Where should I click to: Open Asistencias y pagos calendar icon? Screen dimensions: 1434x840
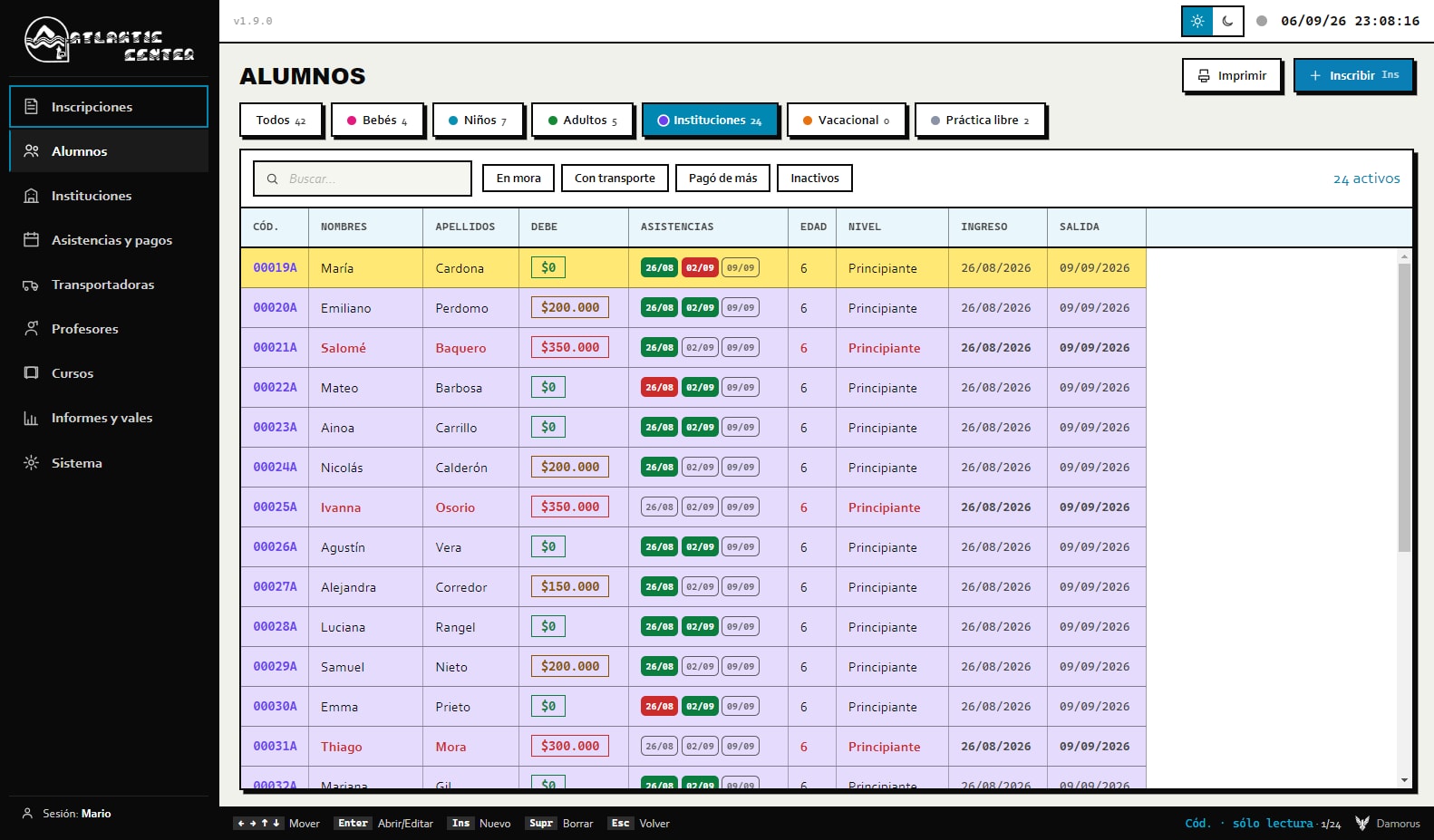[x=31, y=239]
